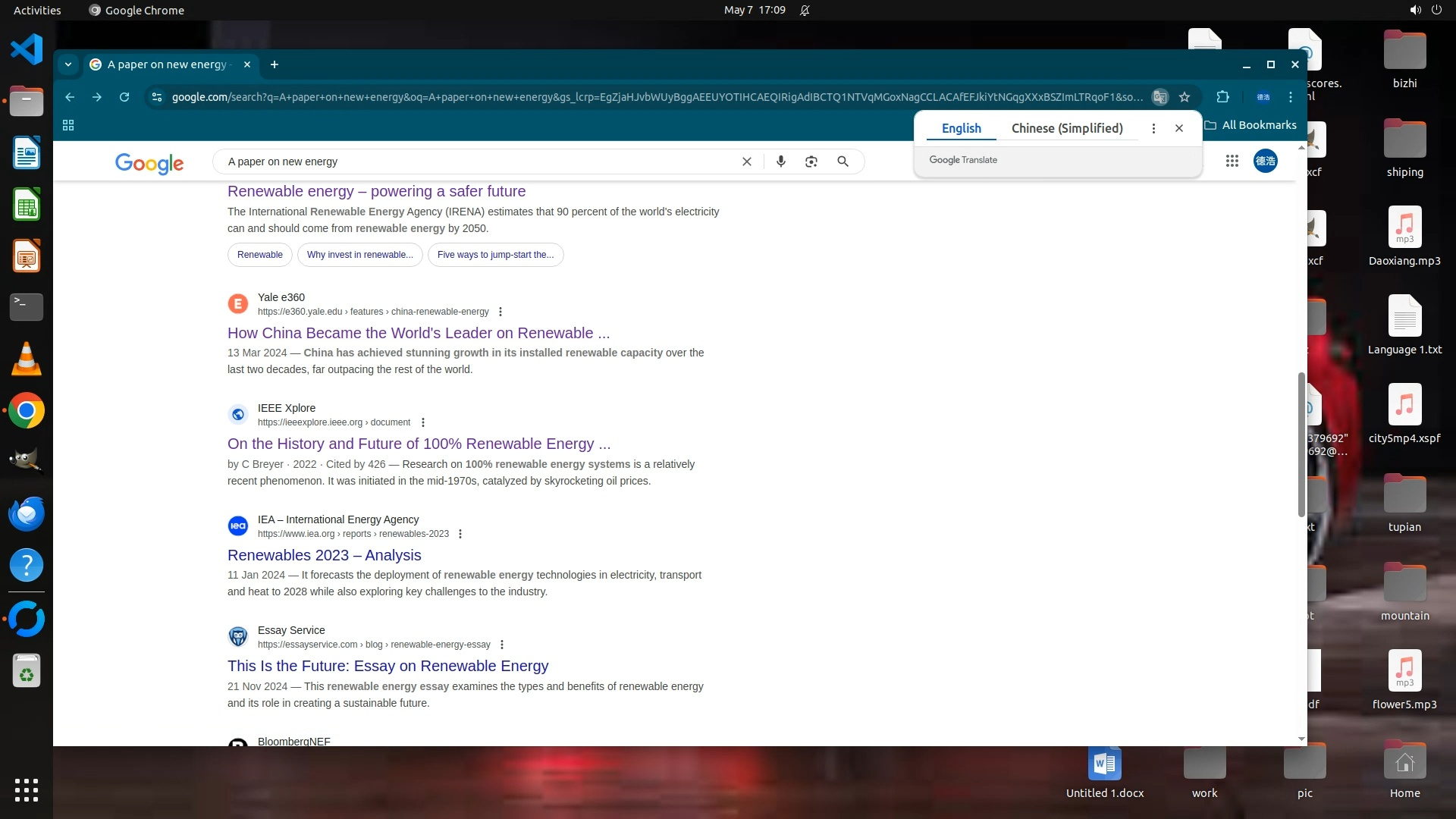Click the magnifying glass search button
This screenshot has width=1456, height=819.
(x=843, y=162)
